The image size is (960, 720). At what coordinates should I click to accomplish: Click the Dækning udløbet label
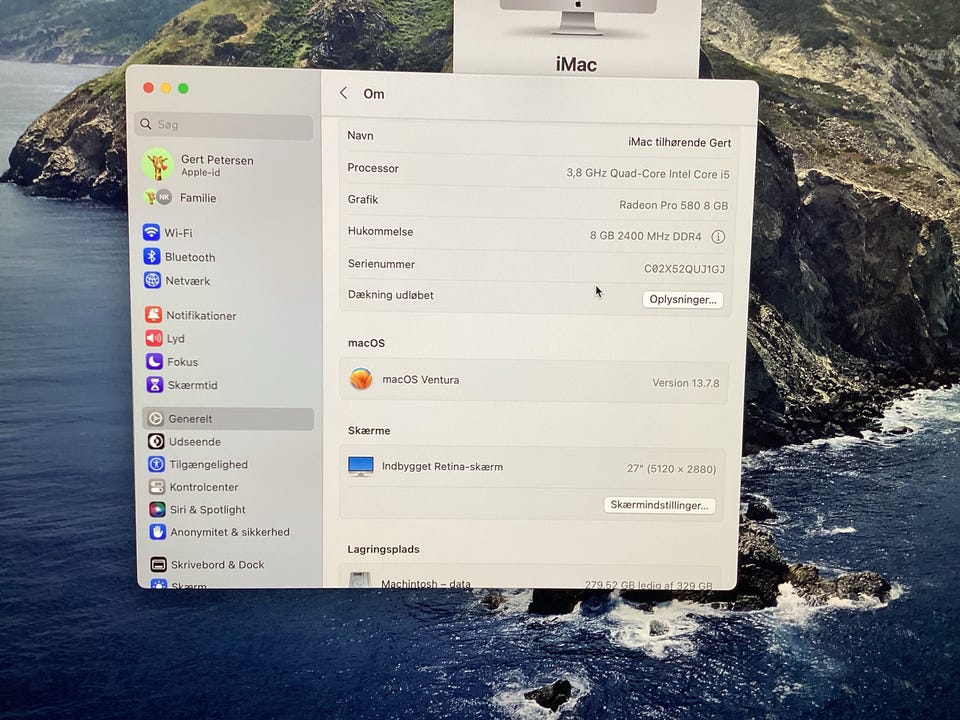(x=391, y=295)
